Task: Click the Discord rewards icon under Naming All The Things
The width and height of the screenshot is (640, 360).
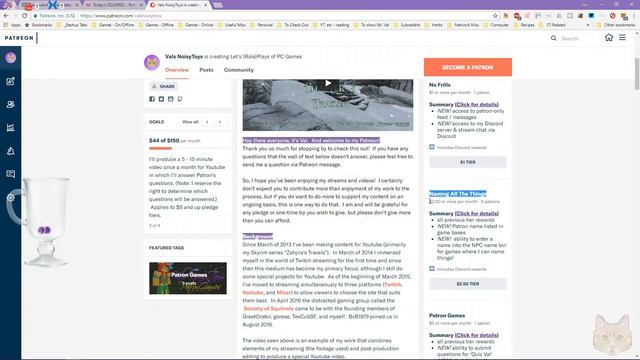Action: pyautogui.click(x=432, y=269)
